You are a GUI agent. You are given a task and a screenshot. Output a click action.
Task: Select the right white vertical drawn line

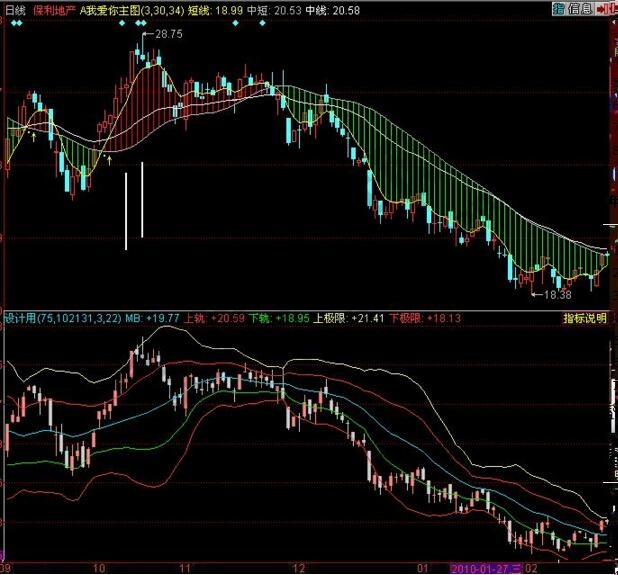pyautogui.click(x=142, y=200)
